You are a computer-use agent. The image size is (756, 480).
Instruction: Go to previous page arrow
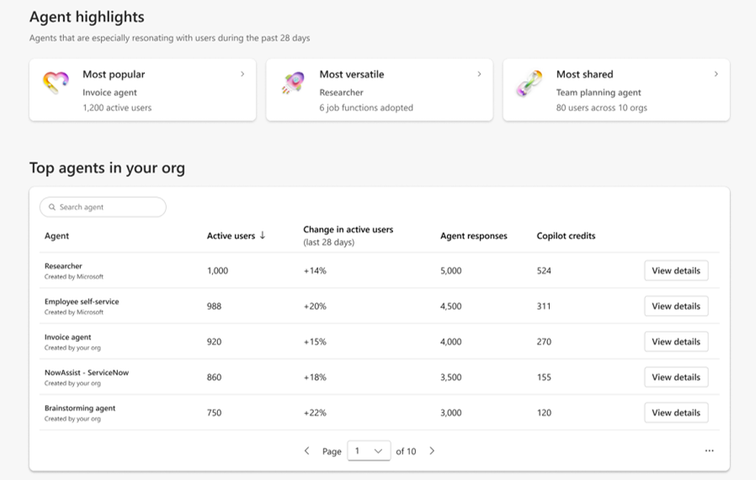[x=307, y=451]
